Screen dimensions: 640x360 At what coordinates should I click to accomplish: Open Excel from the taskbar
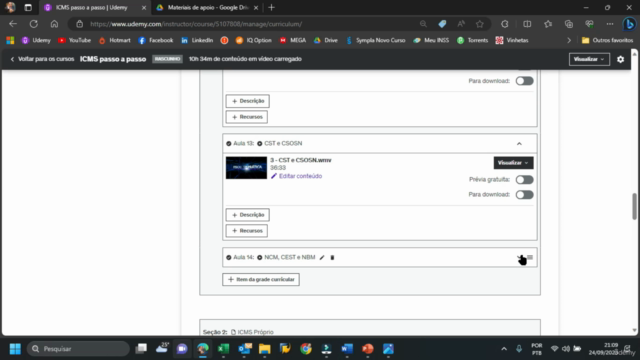[x=223, y=349]
